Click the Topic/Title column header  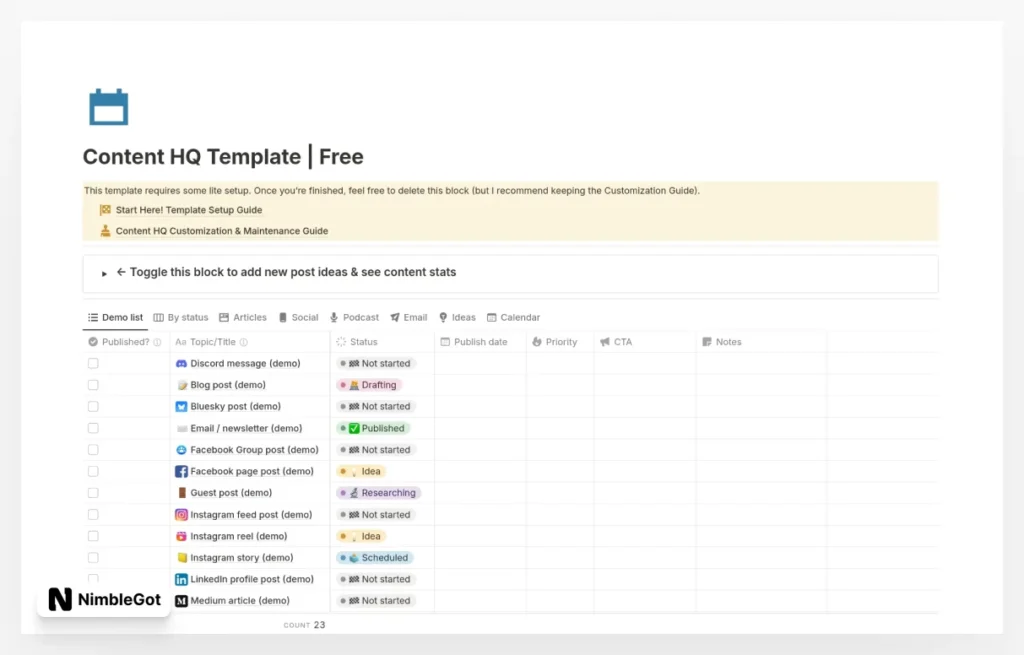(250, 342)
